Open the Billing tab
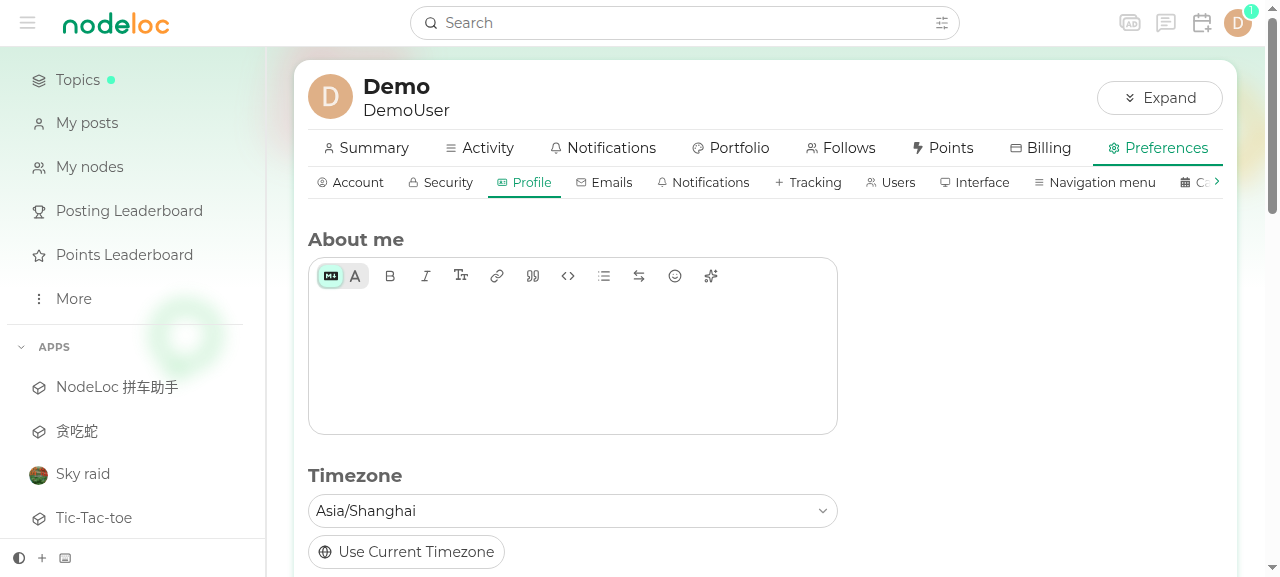 1040,148
